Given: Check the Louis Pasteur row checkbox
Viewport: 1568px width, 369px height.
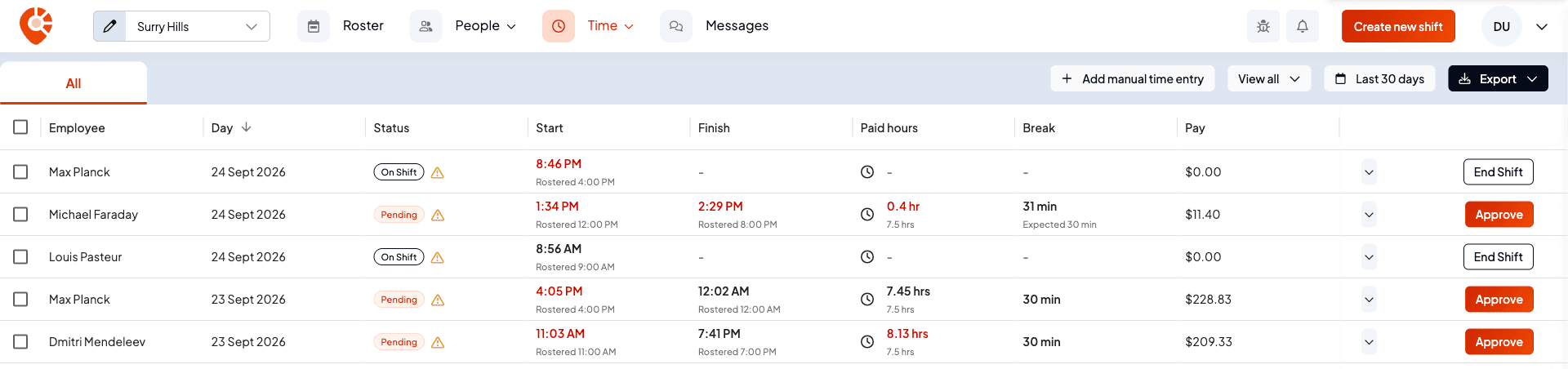Looking at the screenshot, I should 20,257.
